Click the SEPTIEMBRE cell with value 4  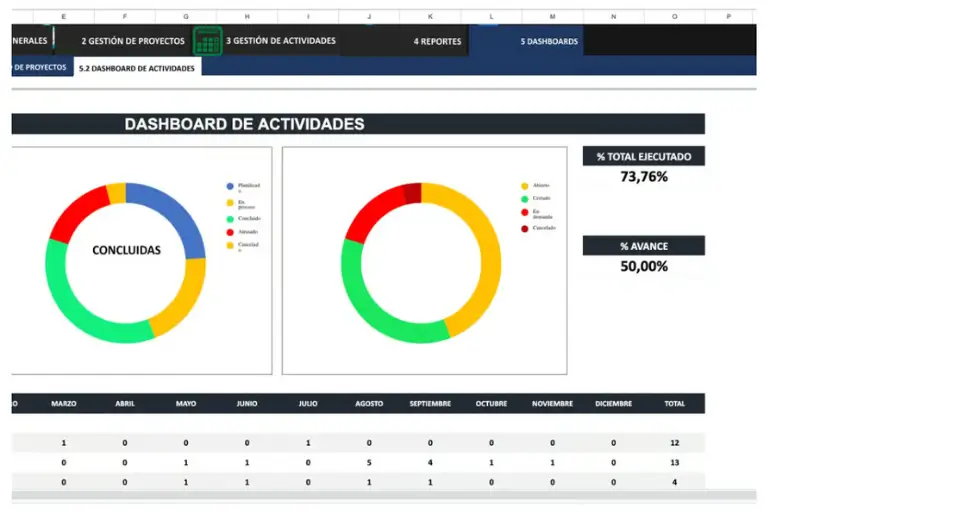430,463
